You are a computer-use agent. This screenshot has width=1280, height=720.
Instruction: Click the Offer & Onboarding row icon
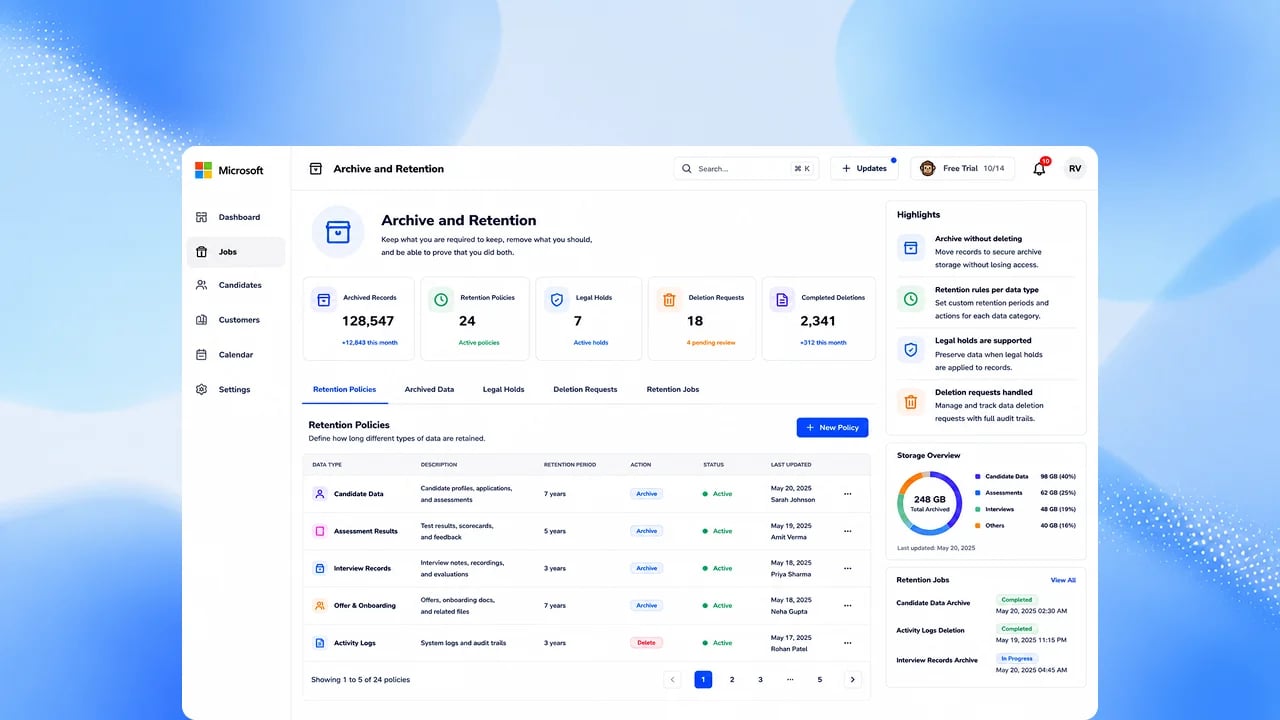[x=320, y=606]
